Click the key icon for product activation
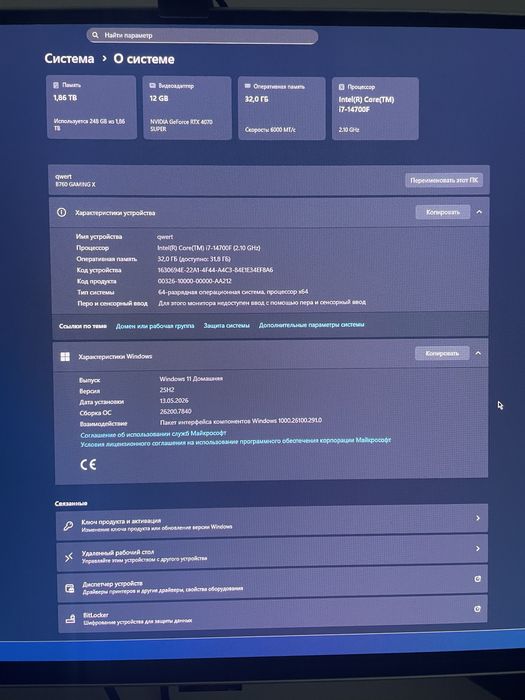This screenshot has width=525, height=700. (x=68, y=525)
